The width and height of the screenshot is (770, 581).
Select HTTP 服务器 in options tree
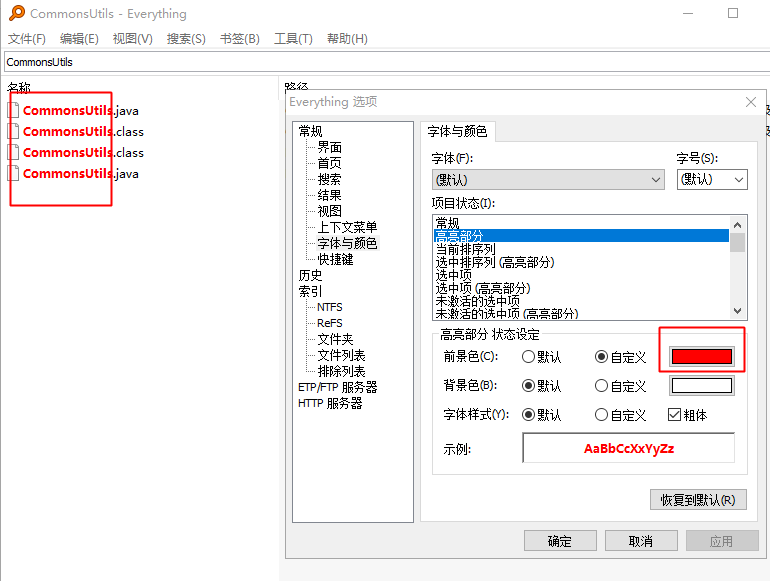coord(330,403)
